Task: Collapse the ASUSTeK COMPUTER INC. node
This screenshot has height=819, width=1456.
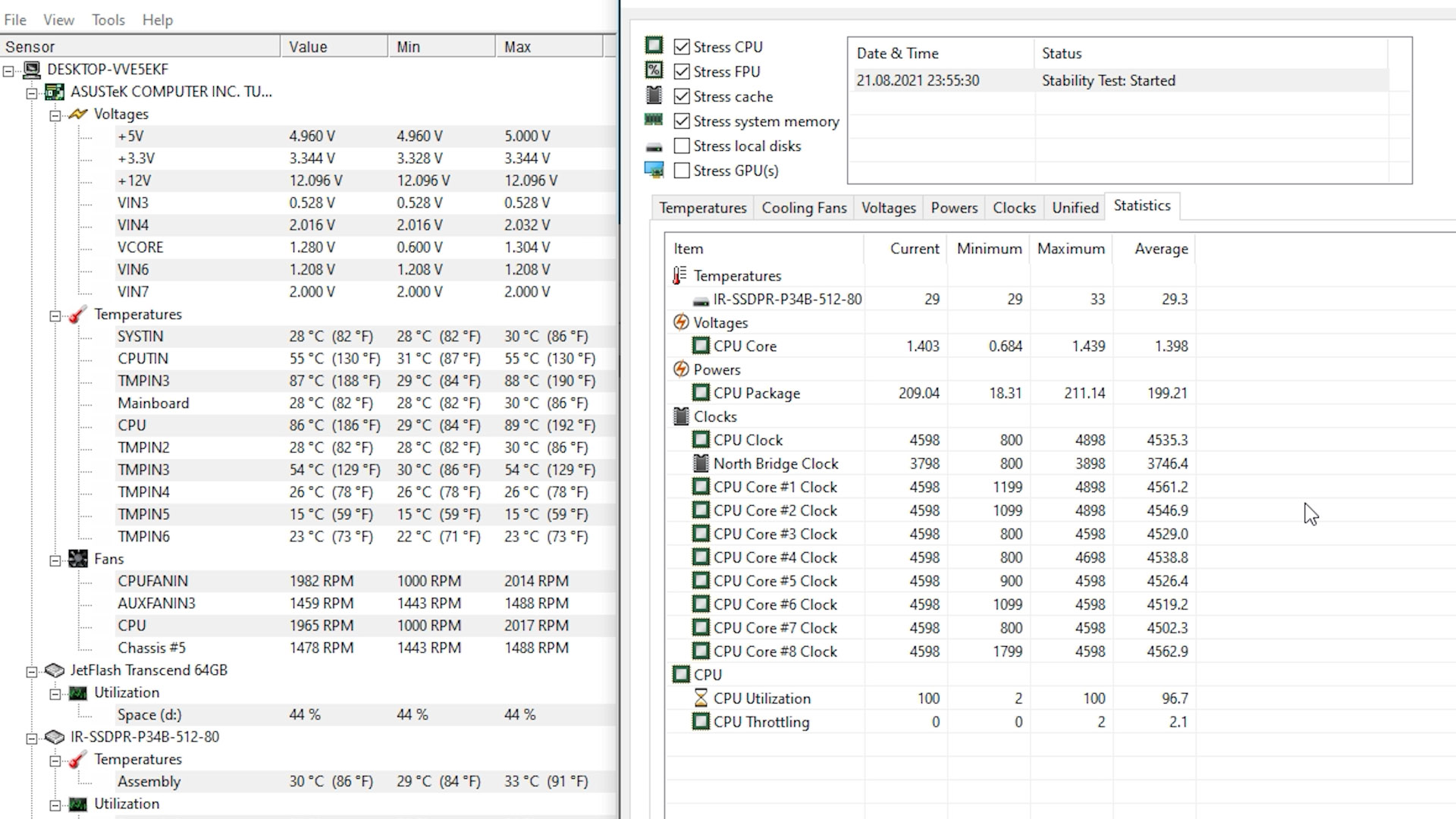Action: point(32,93)
